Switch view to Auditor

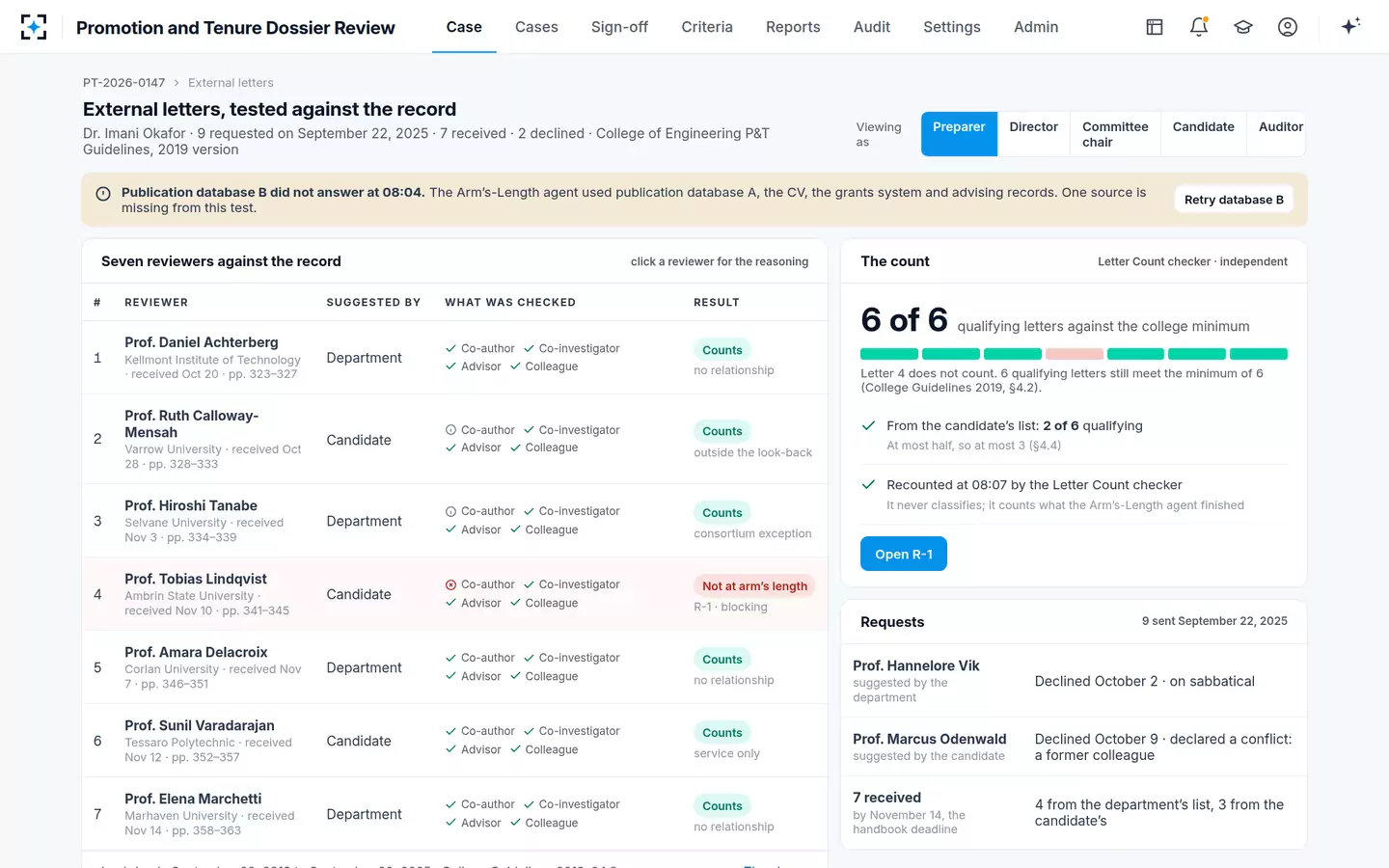pos(1276,134)
